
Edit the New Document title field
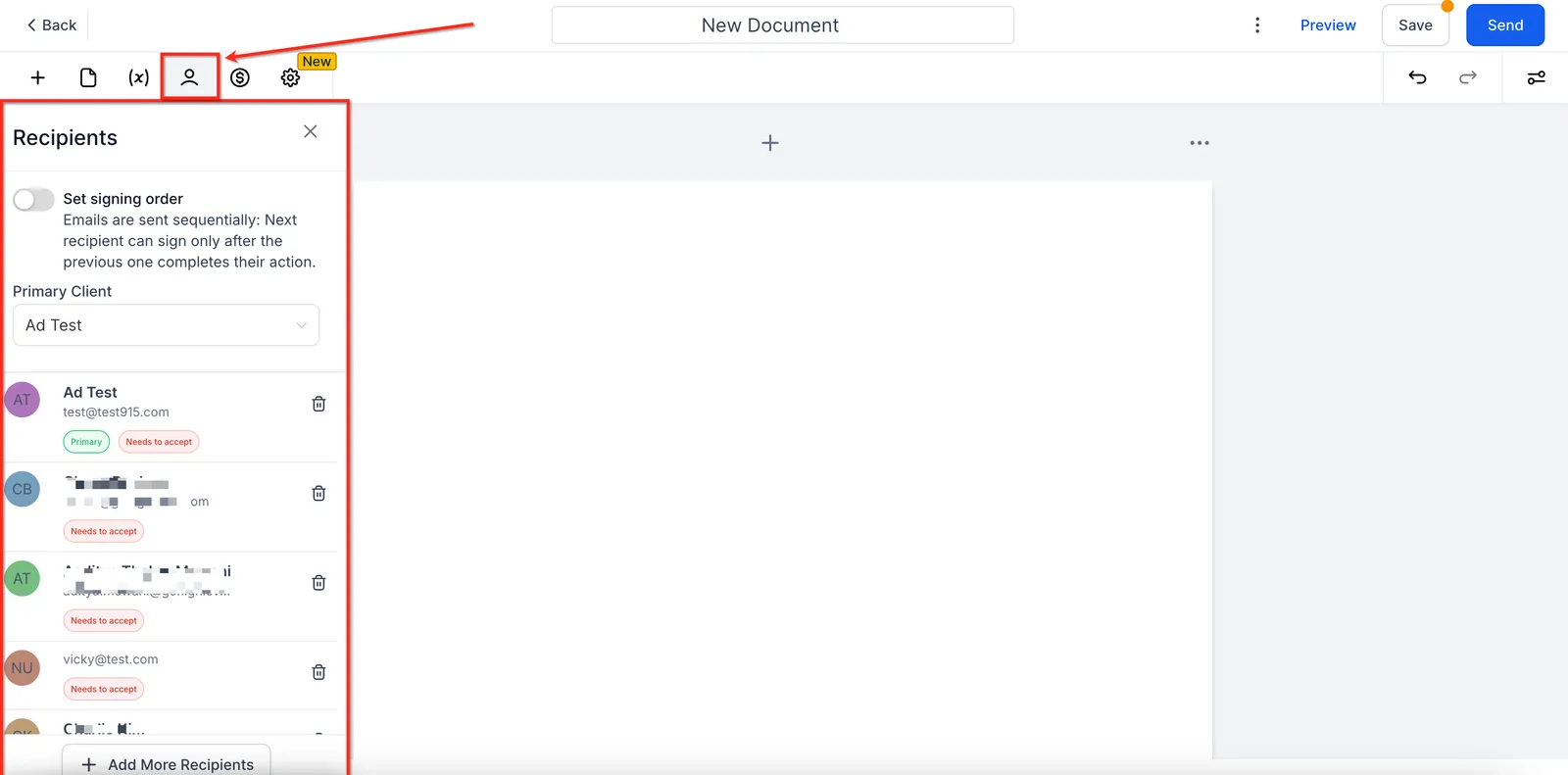pyautogui.click(x=782, y=25)
